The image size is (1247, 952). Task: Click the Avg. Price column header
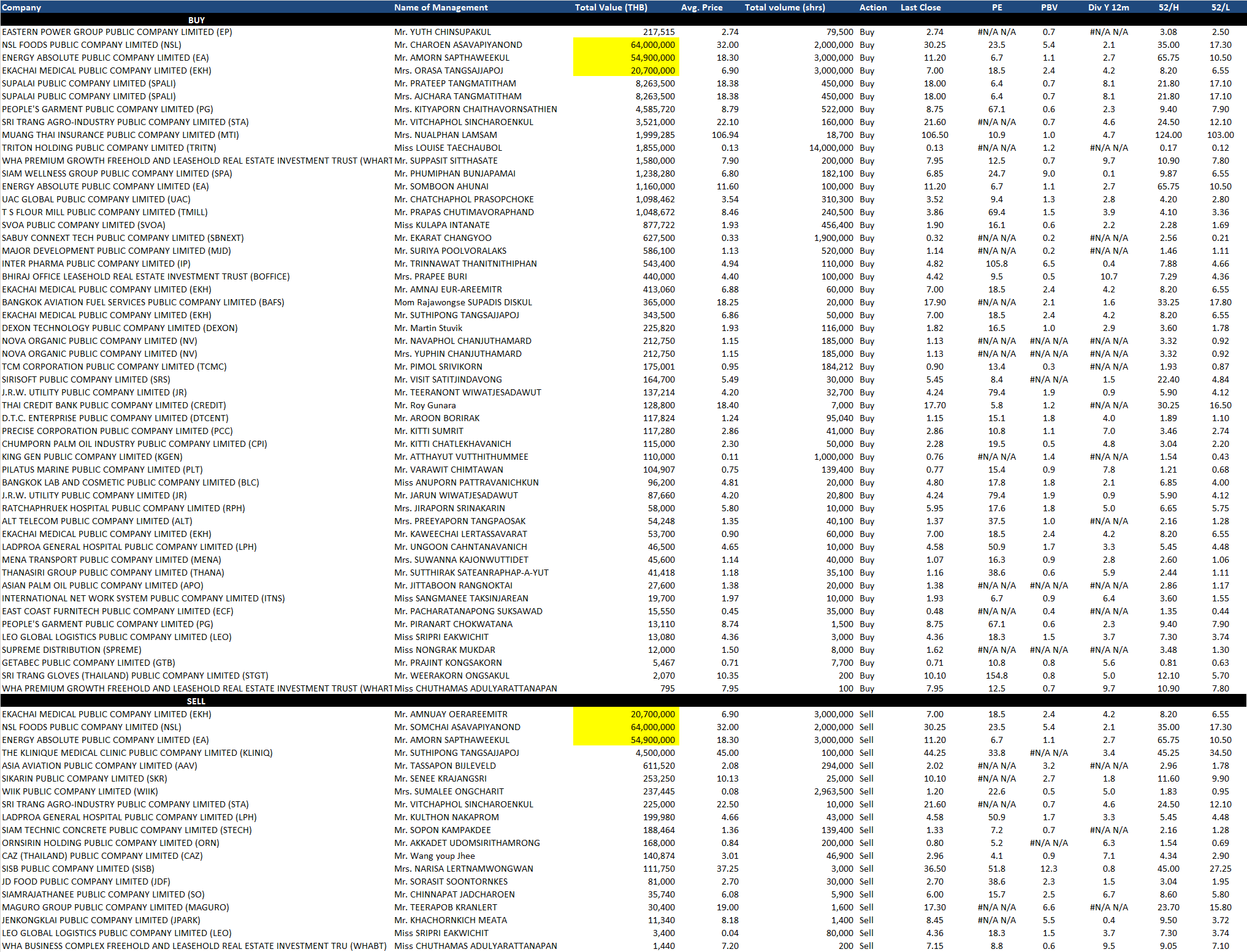pos(701,7)
